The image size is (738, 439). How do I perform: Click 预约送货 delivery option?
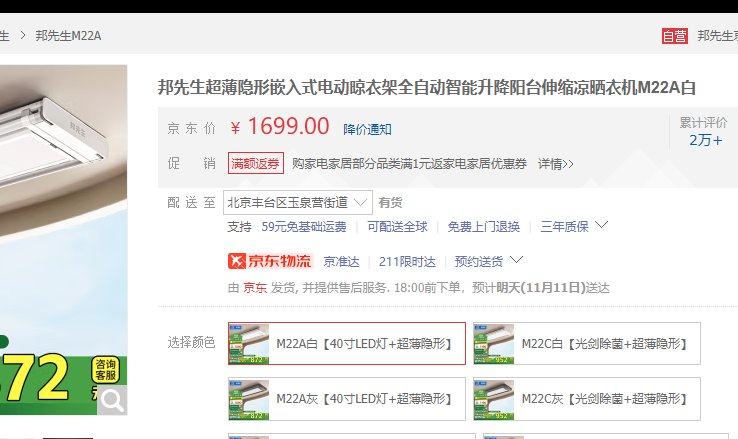[x=478, y=262]
